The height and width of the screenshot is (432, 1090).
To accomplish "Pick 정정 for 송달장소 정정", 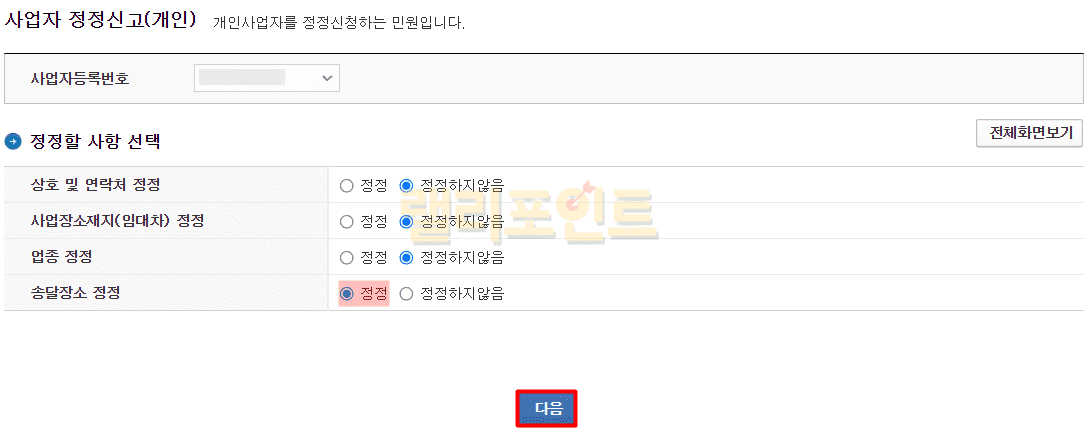I will pos(347,294).
